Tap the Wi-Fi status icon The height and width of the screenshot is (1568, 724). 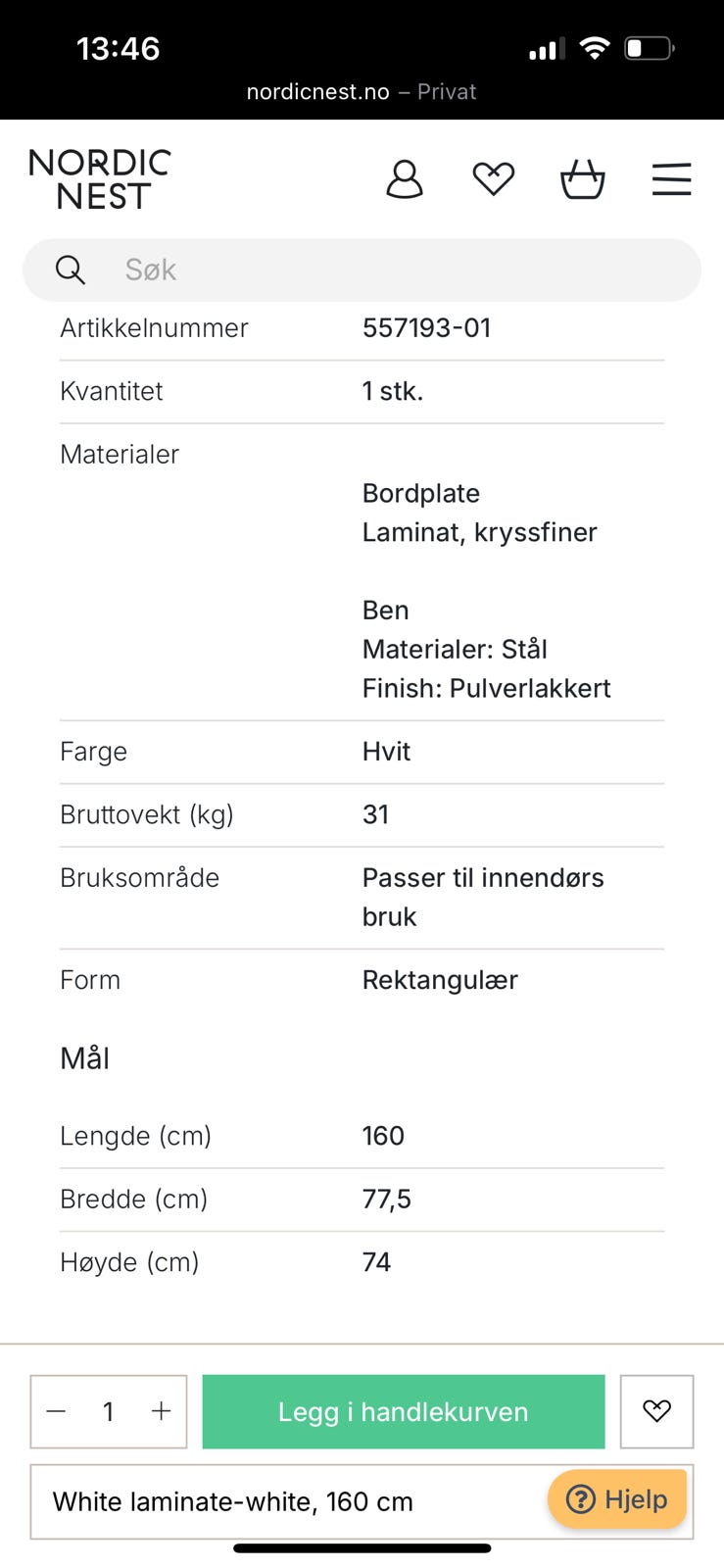tap(595, 48)
